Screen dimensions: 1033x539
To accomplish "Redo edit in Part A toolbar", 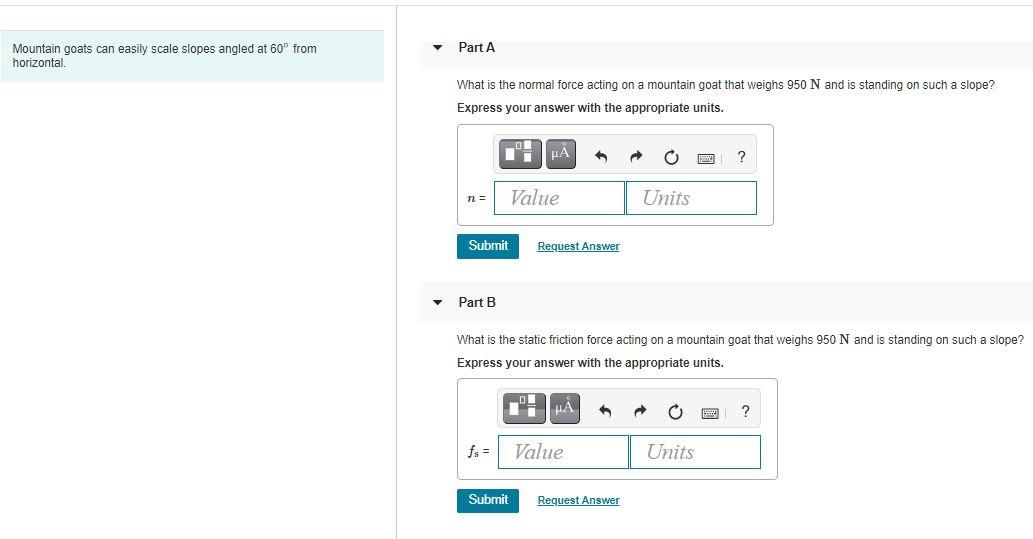I will point(636,157).
